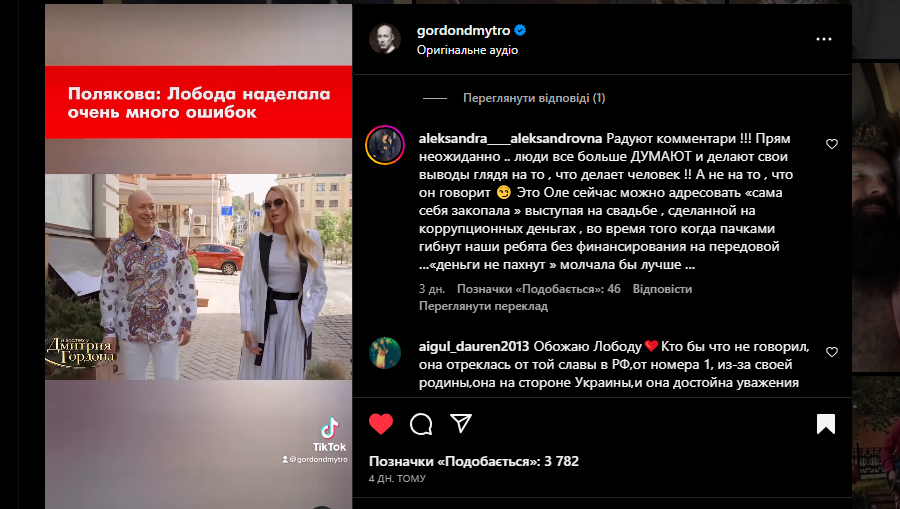Open aigul_dauren2013's avatar
The width and height of the screenshot is (900, 509).
point(385,352)
